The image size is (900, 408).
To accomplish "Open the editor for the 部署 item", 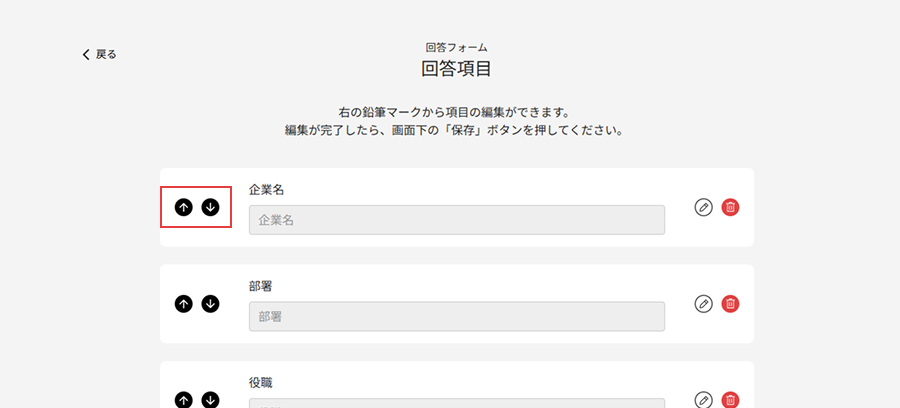I will point(704,303).
